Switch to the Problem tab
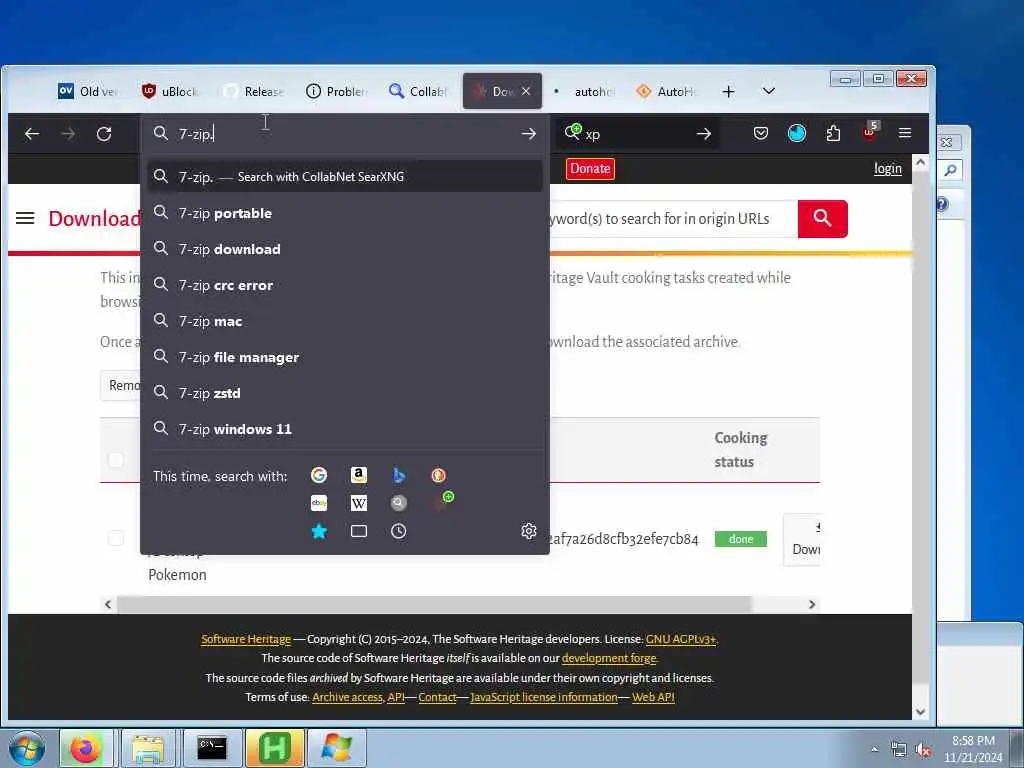The width and height of the screenshot is (1024, 768). click(x=336, y=91)
